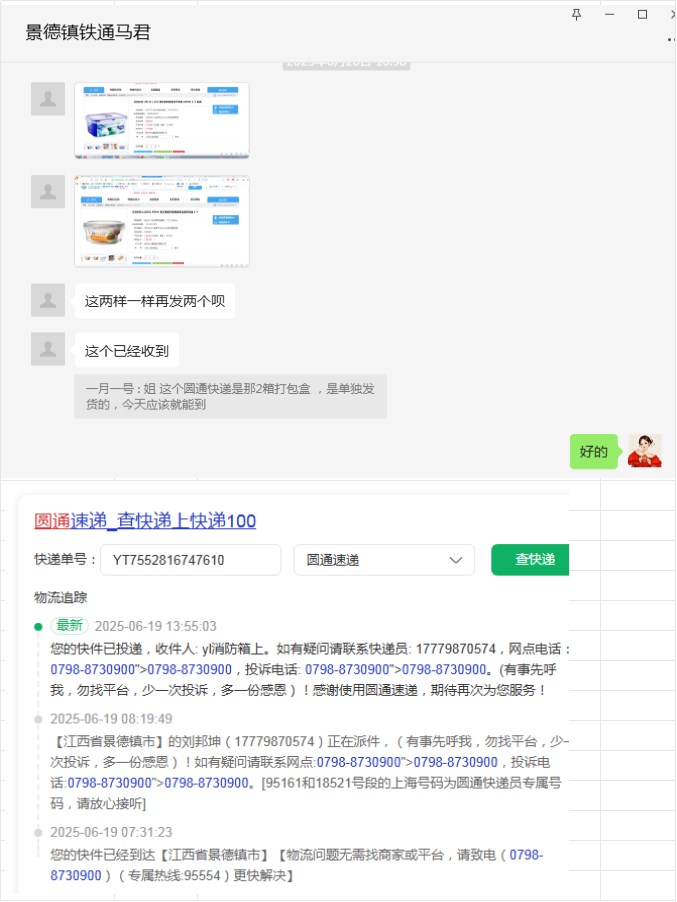Click timestamp 2025-06-19 13:55:03
Screen dimensions: 677x902
155,626
